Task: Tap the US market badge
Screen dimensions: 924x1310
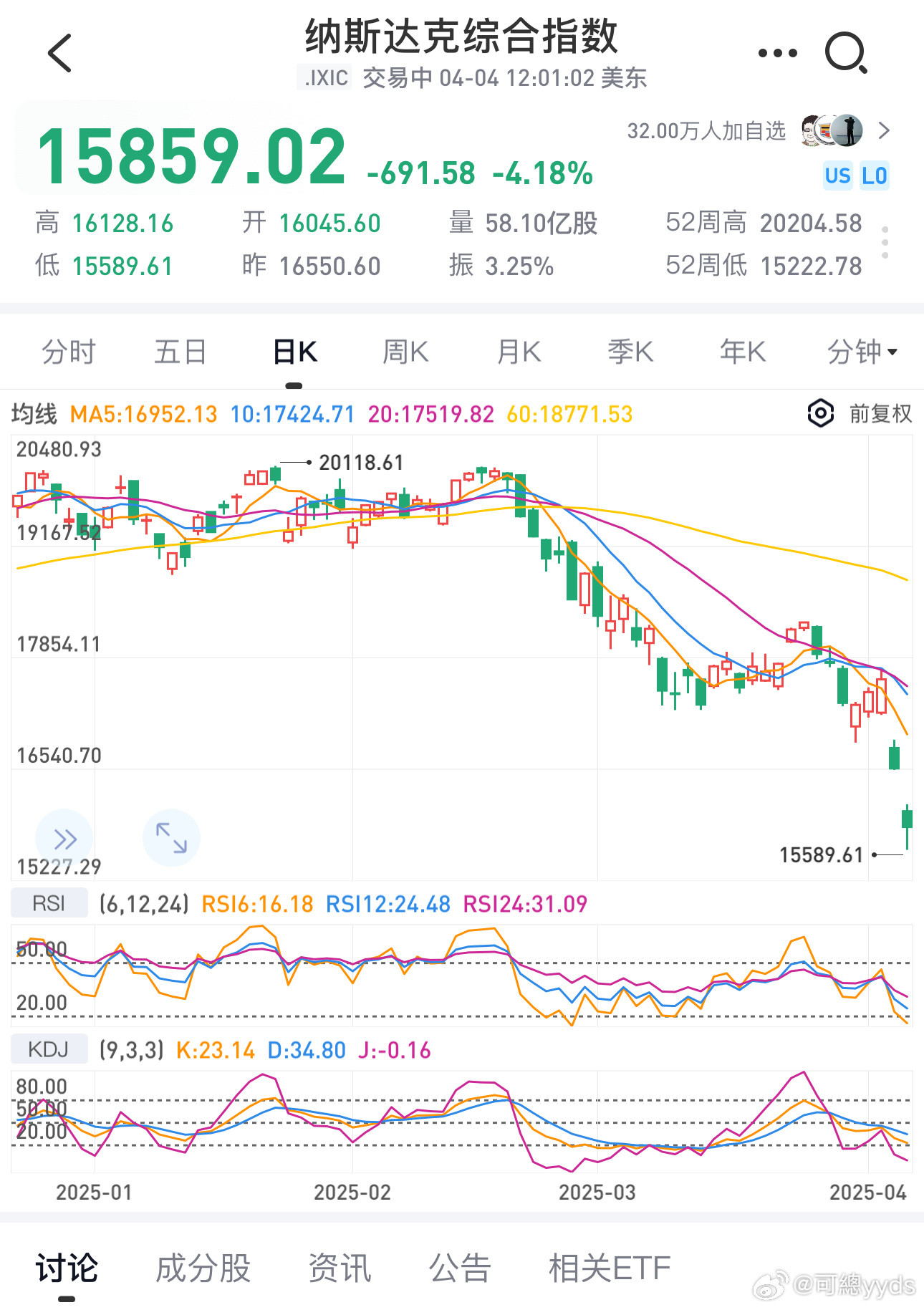Action: (x=838, y=175)
